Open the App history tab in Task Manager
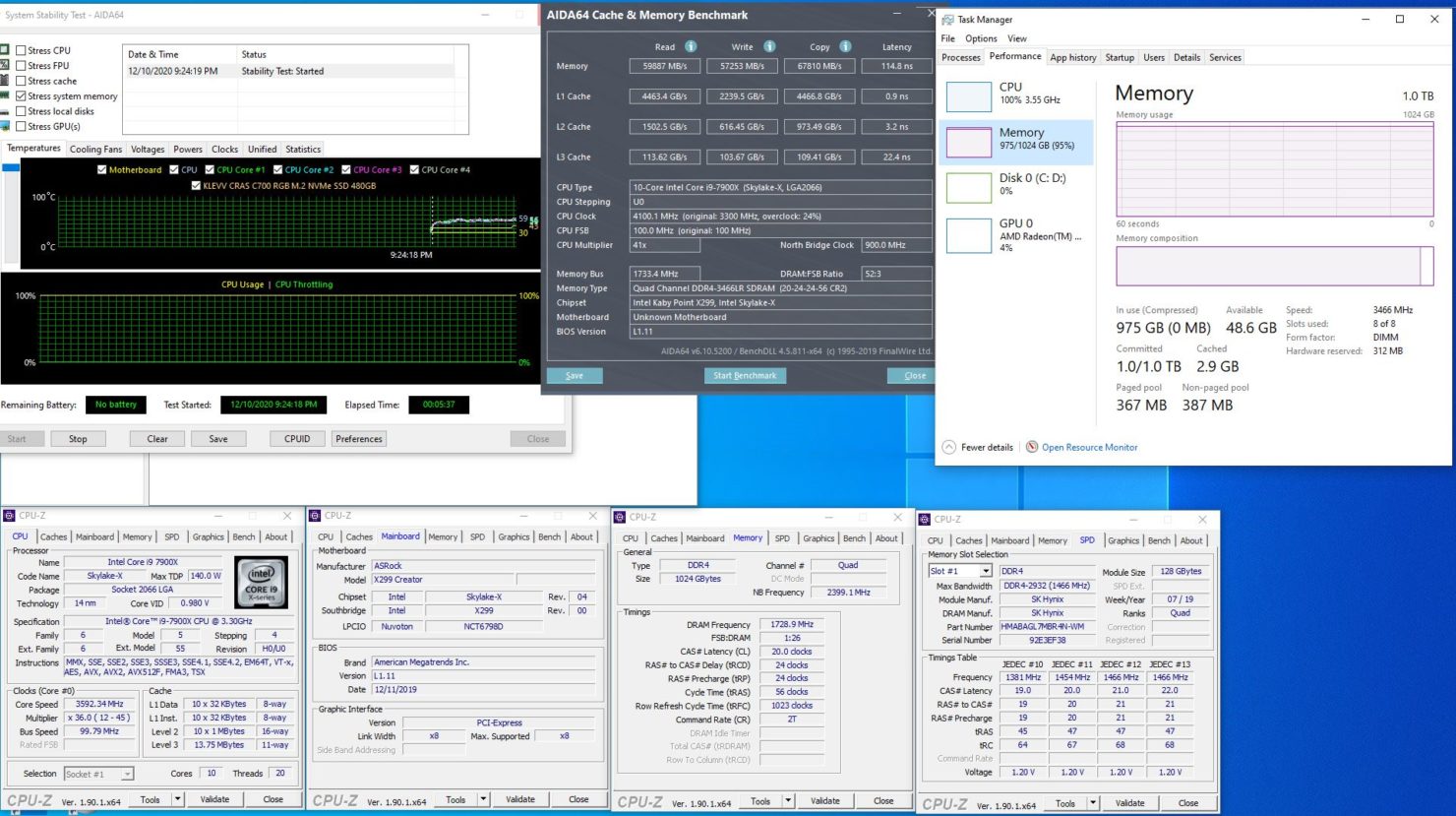The image size is (1456, 816). click(1072, 57)
